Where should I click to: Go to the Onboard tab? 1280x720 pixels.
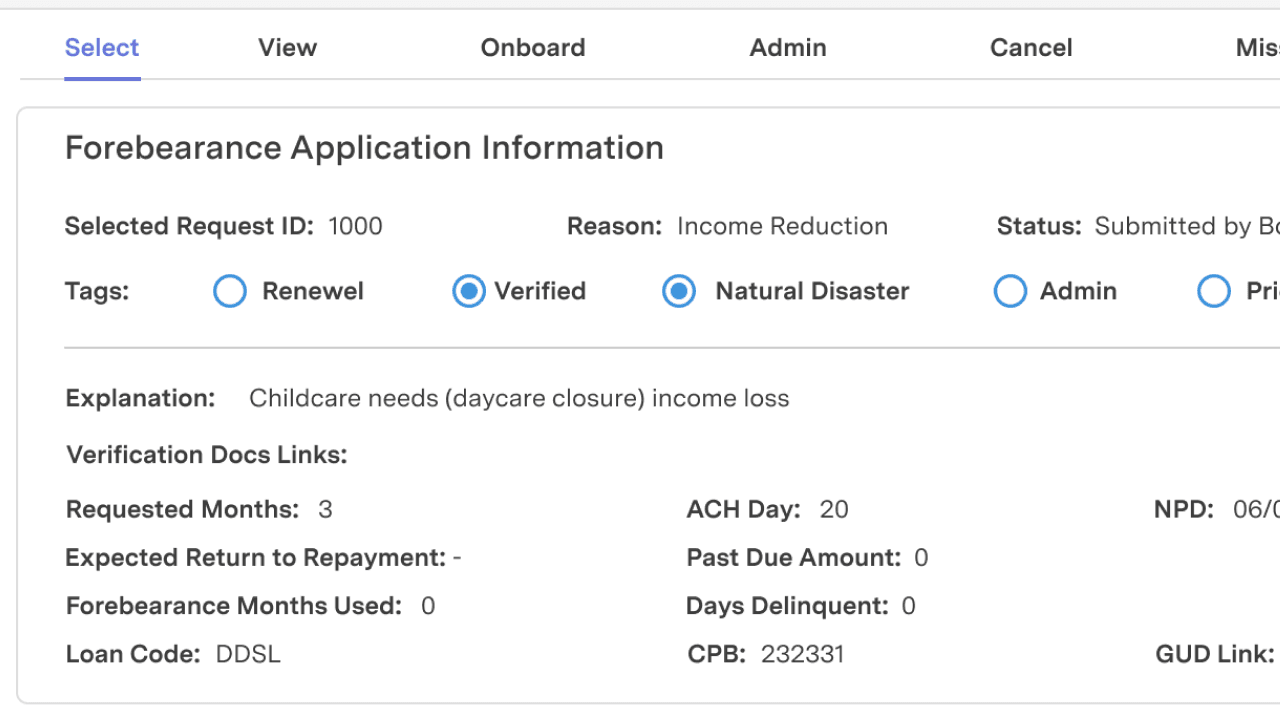point(533,48)
